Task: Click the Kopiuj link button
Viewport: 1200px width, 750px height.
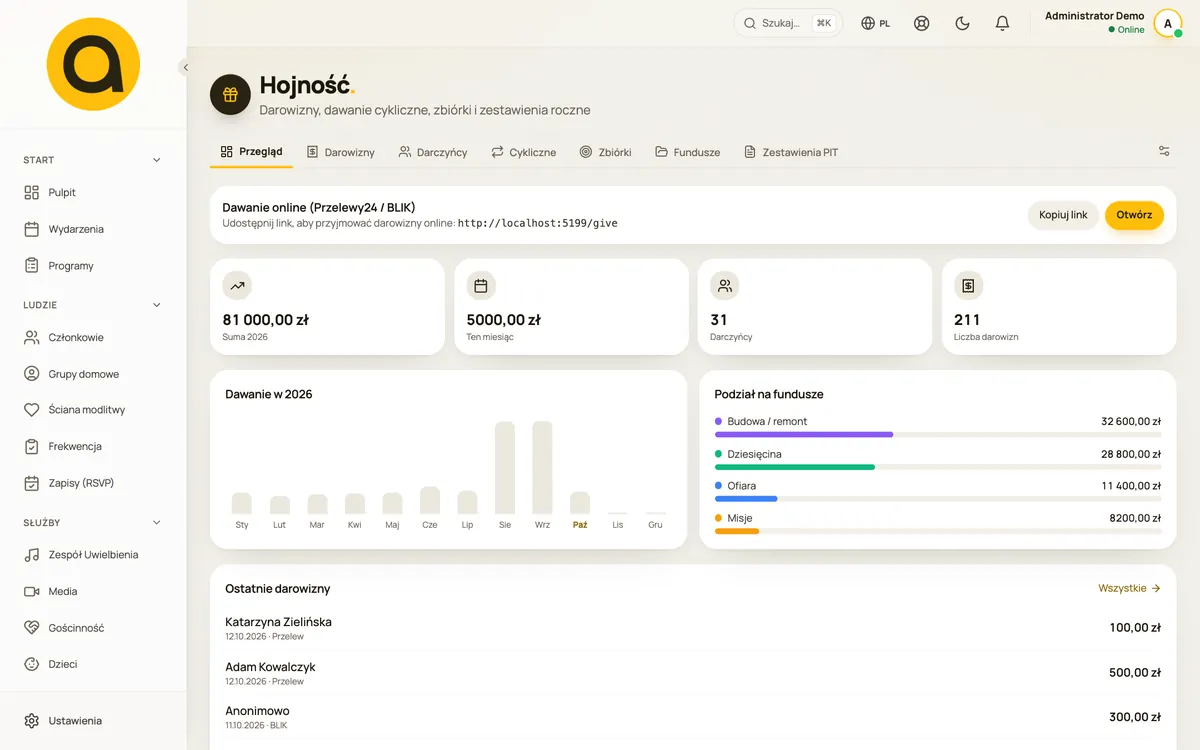Action: tap(1063, 215)
